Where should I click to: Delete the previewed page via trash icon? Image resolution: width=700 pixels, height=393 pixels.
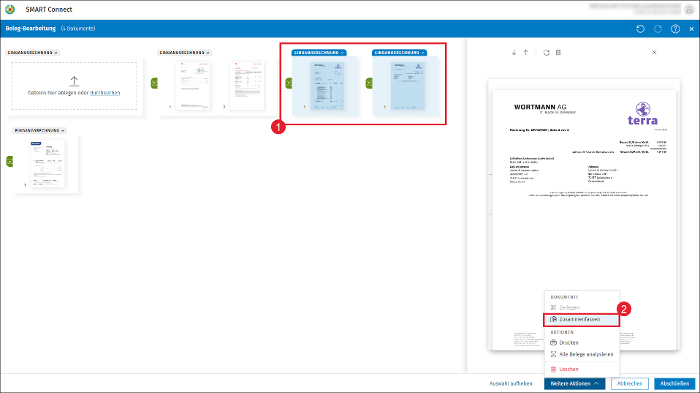coord(558,52)
